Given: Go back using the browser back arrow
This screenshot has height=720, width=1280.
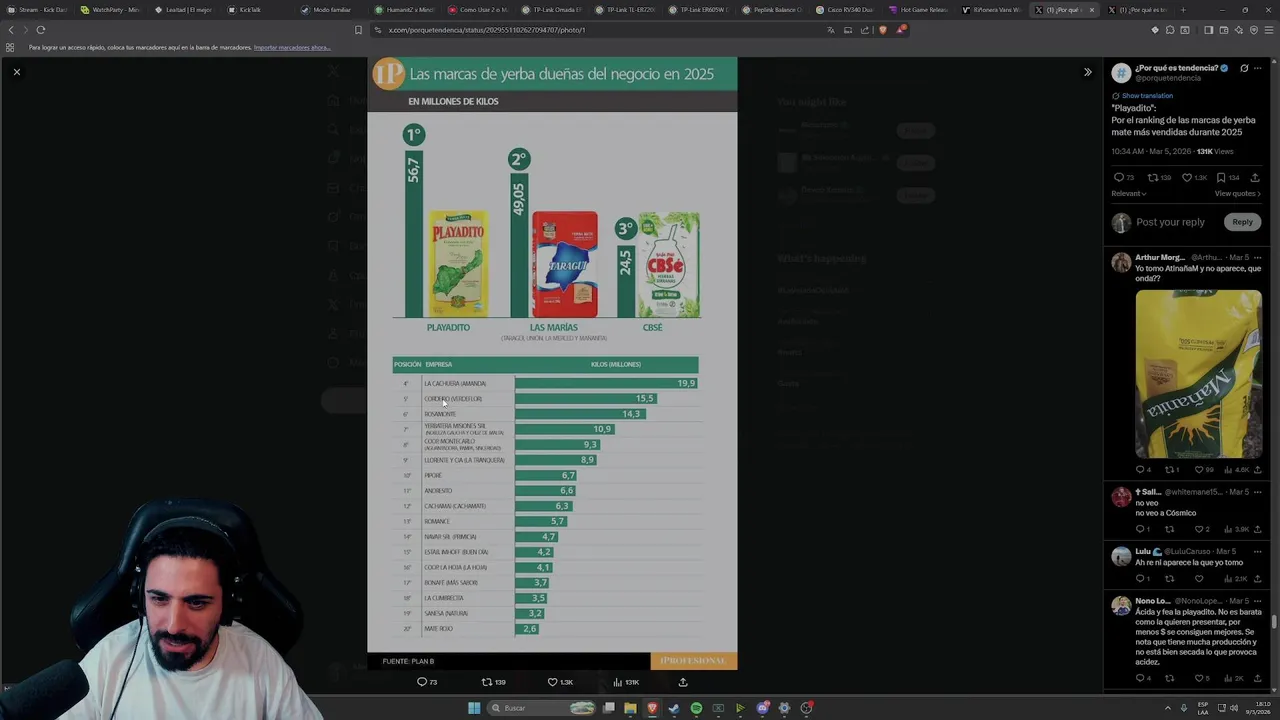Looking at the screenshot, I should point(11,30).
